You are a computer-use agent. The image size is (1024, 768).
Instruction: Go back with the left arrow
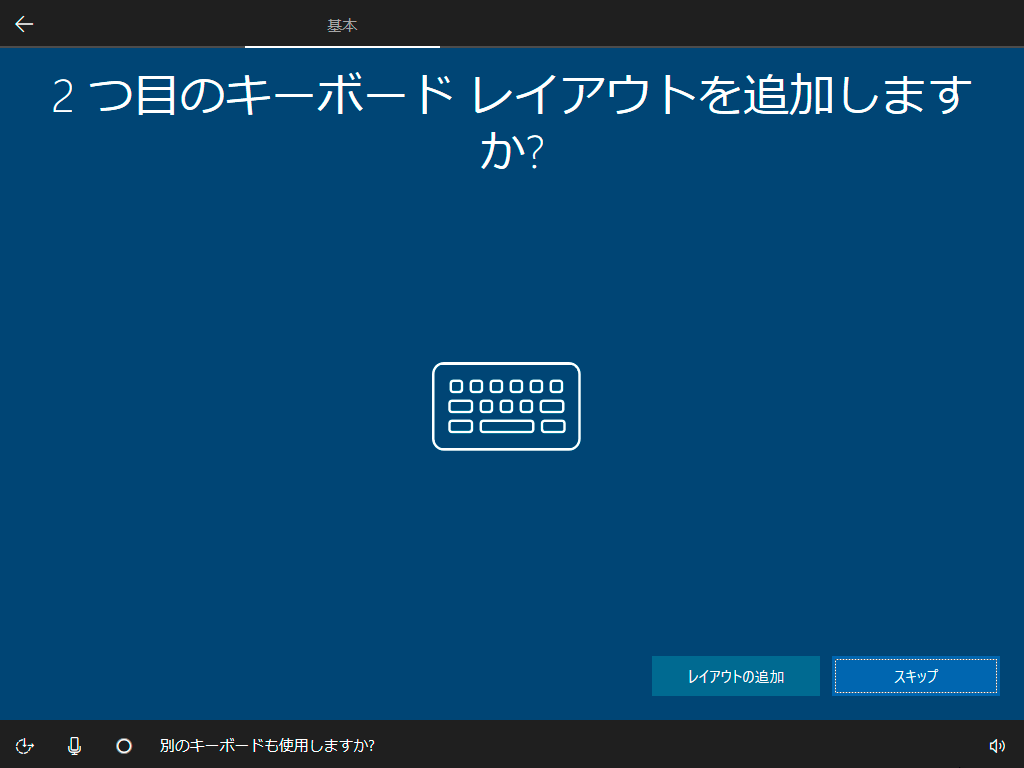pos(24,24)
